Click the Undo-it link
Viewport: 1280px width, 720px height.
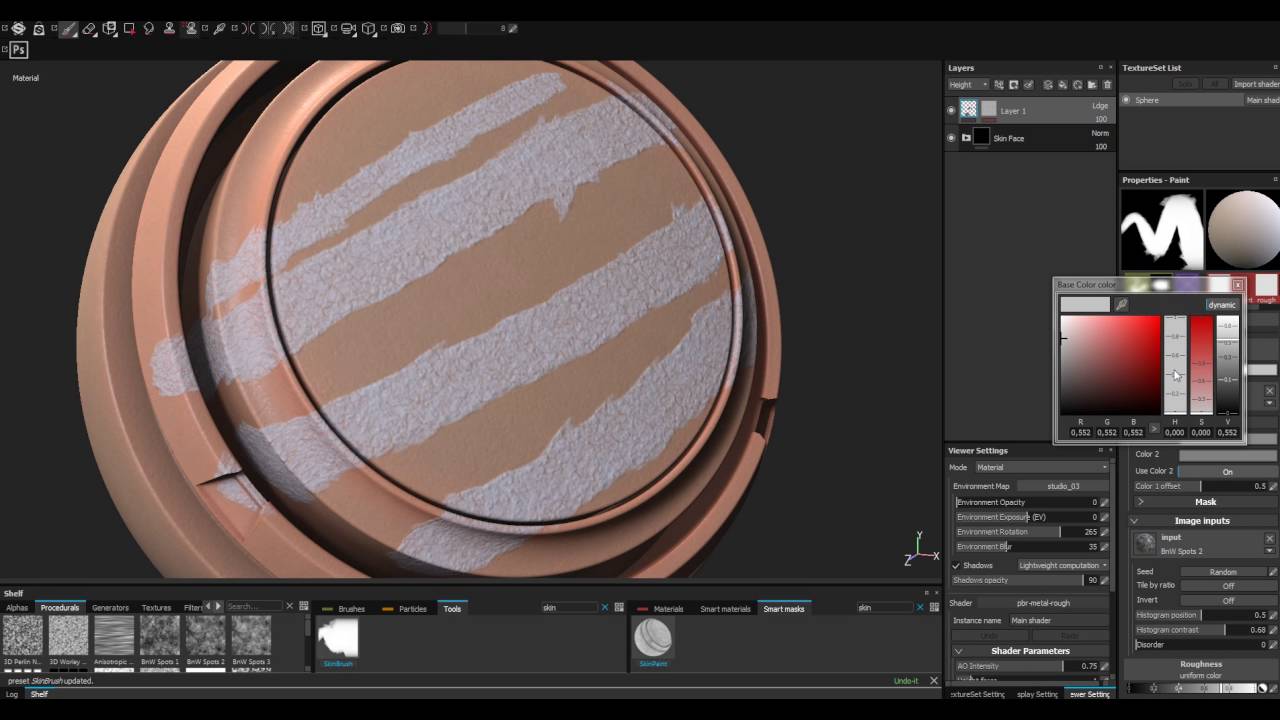click(906, 681)
